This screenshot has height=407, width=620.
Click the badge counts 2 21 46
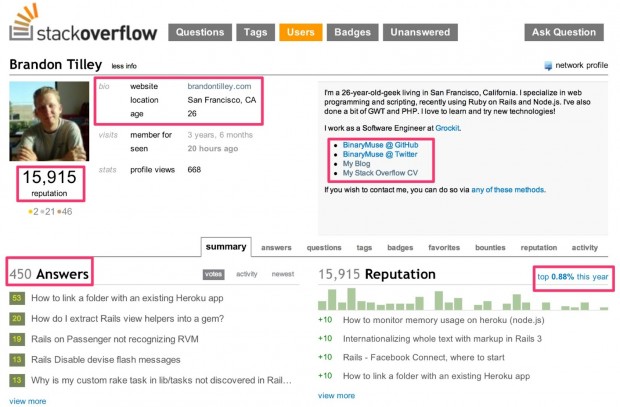pos(50,212)
